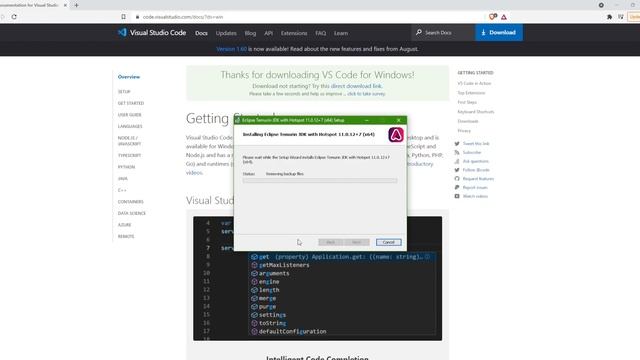Expand GET STARTED in the sidebar
Image resolution: width=640 pixels, height=360 pixels.
pyautogui.click(x=131, y=103)
